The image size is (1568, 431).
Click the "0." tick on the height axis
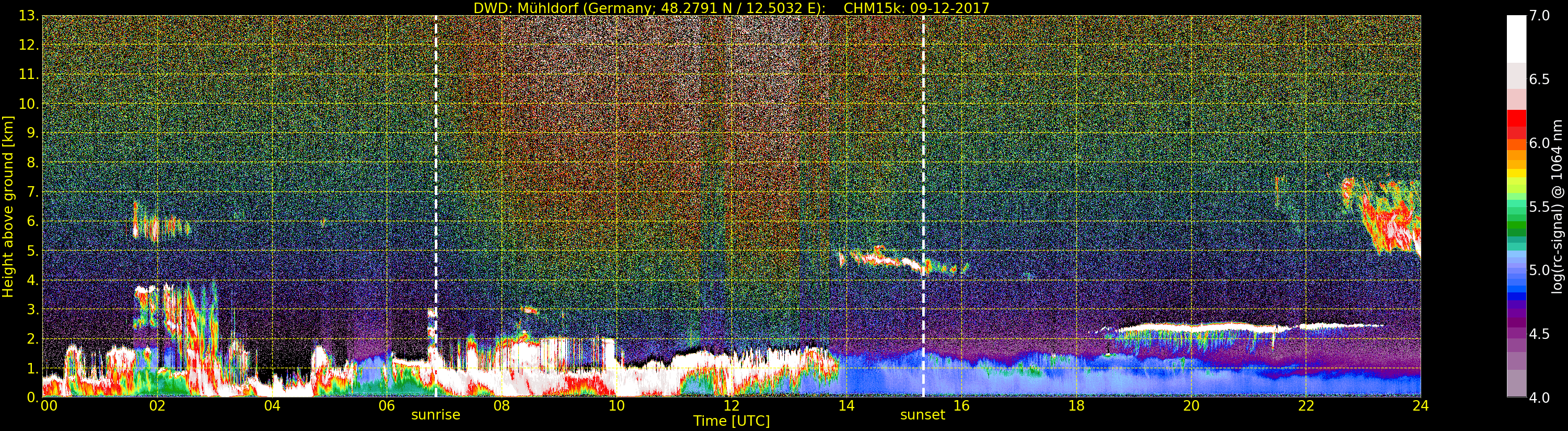32,397
